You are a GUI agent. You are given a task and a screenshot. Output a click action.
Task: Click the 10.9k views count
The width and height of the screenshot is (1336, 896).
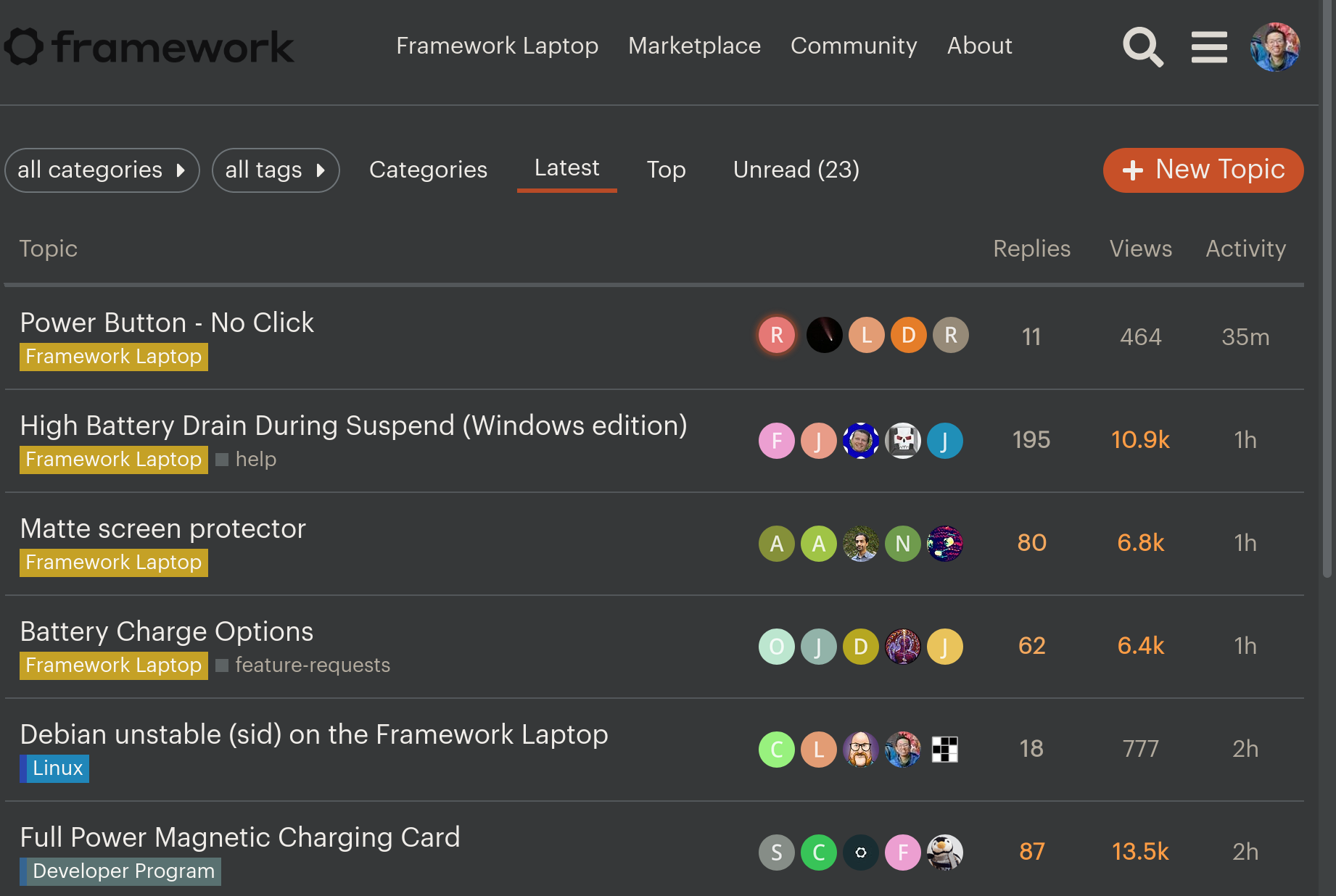tap(1141, 440)
